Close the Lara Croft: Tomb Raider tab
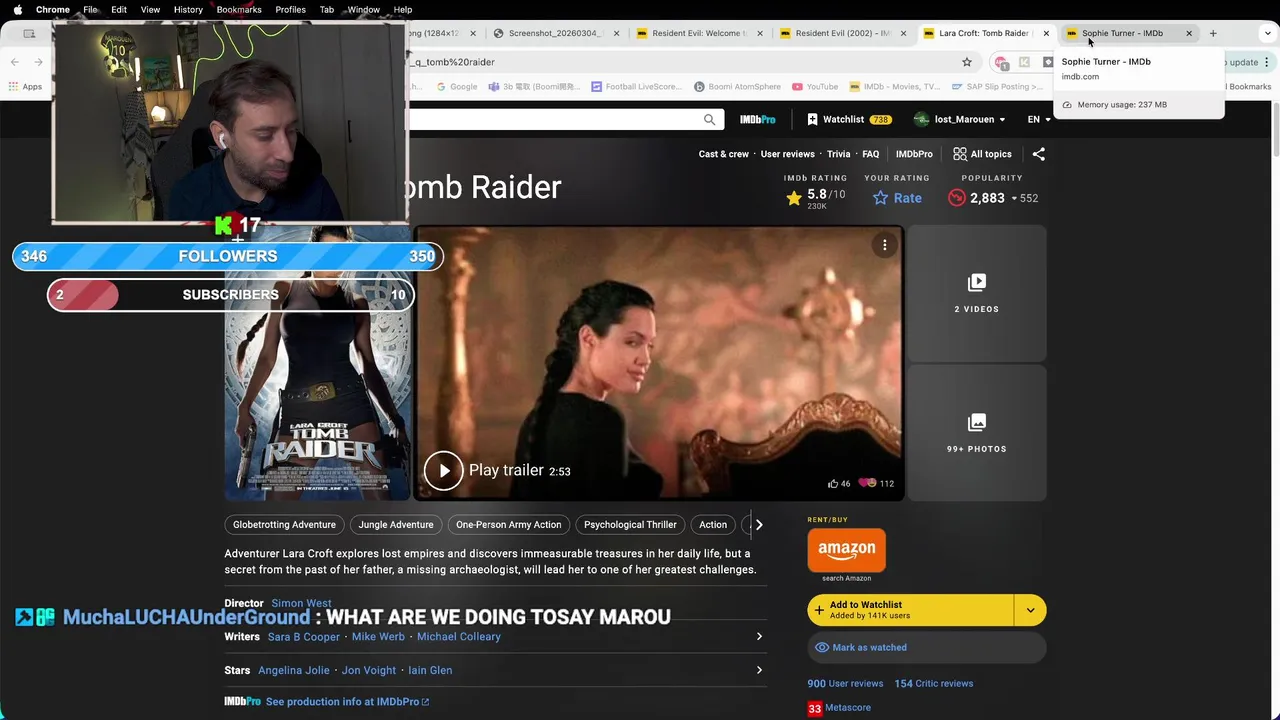This screenshot has height=720, width=1280. (1046, 33)
